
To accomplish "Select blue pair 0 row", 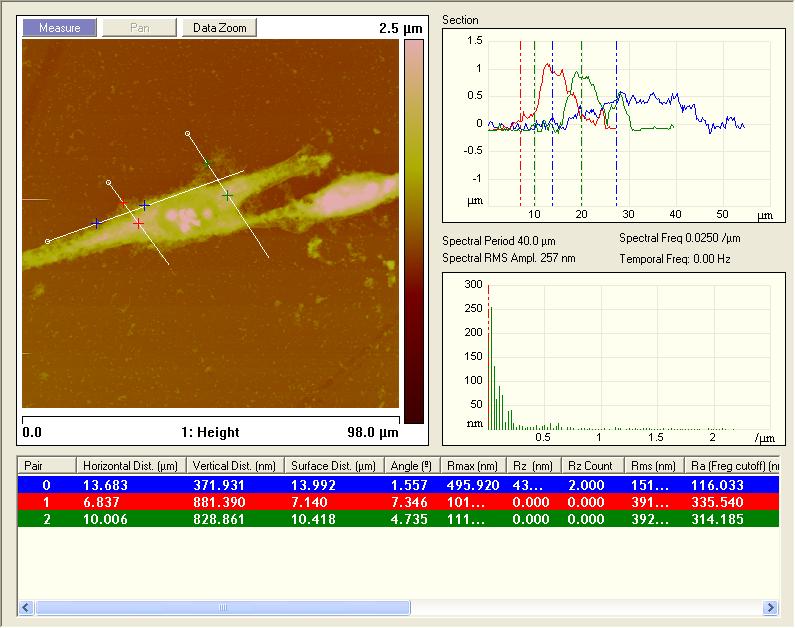I will point(398,485).
